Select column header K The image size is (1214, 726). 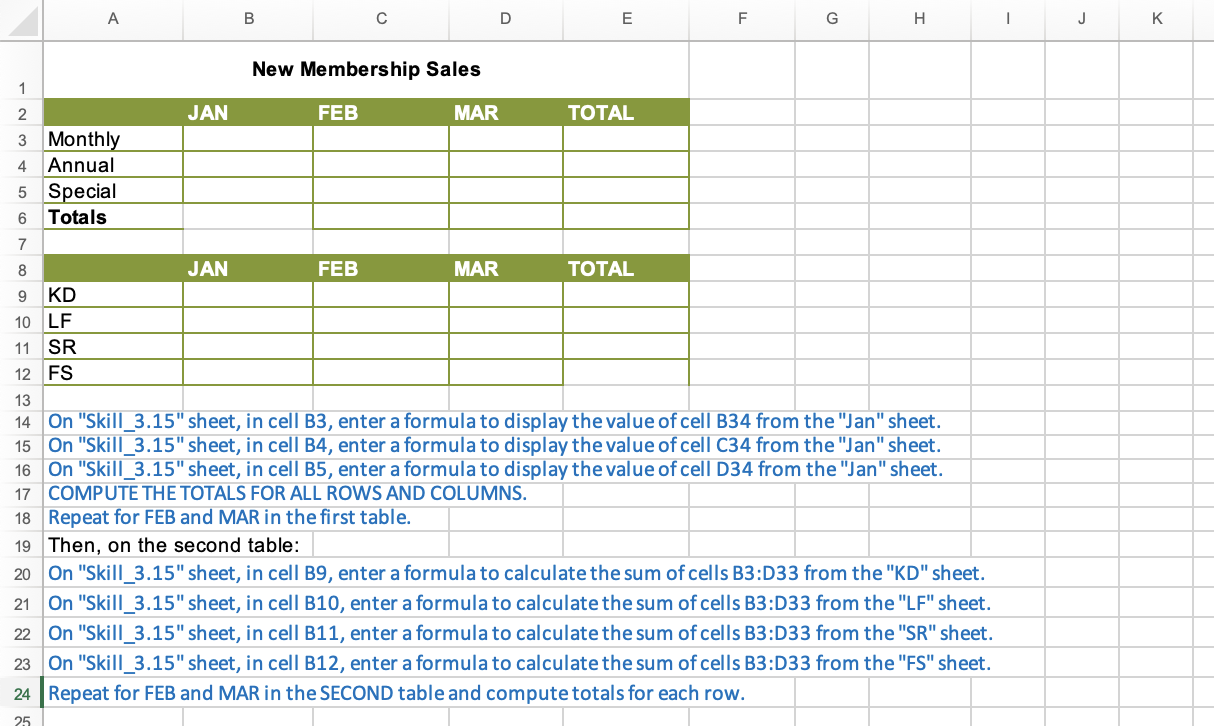(x=1156, y=18)
